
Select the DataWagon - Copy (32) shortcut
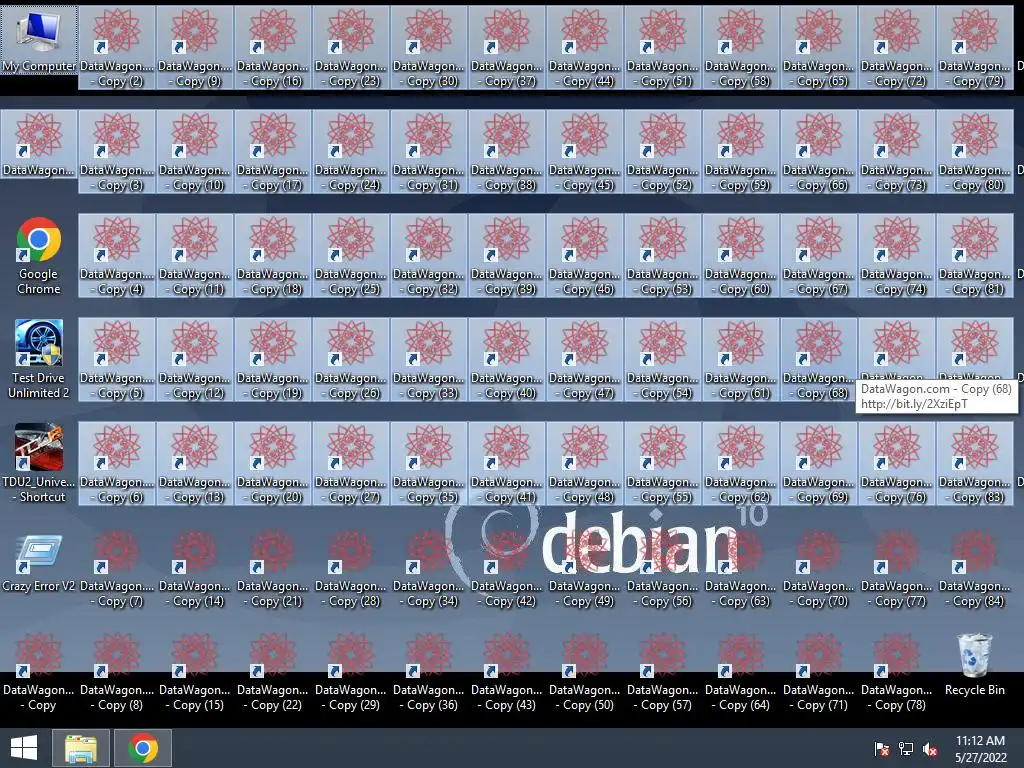pyautogui.click(x=429, y=255)
